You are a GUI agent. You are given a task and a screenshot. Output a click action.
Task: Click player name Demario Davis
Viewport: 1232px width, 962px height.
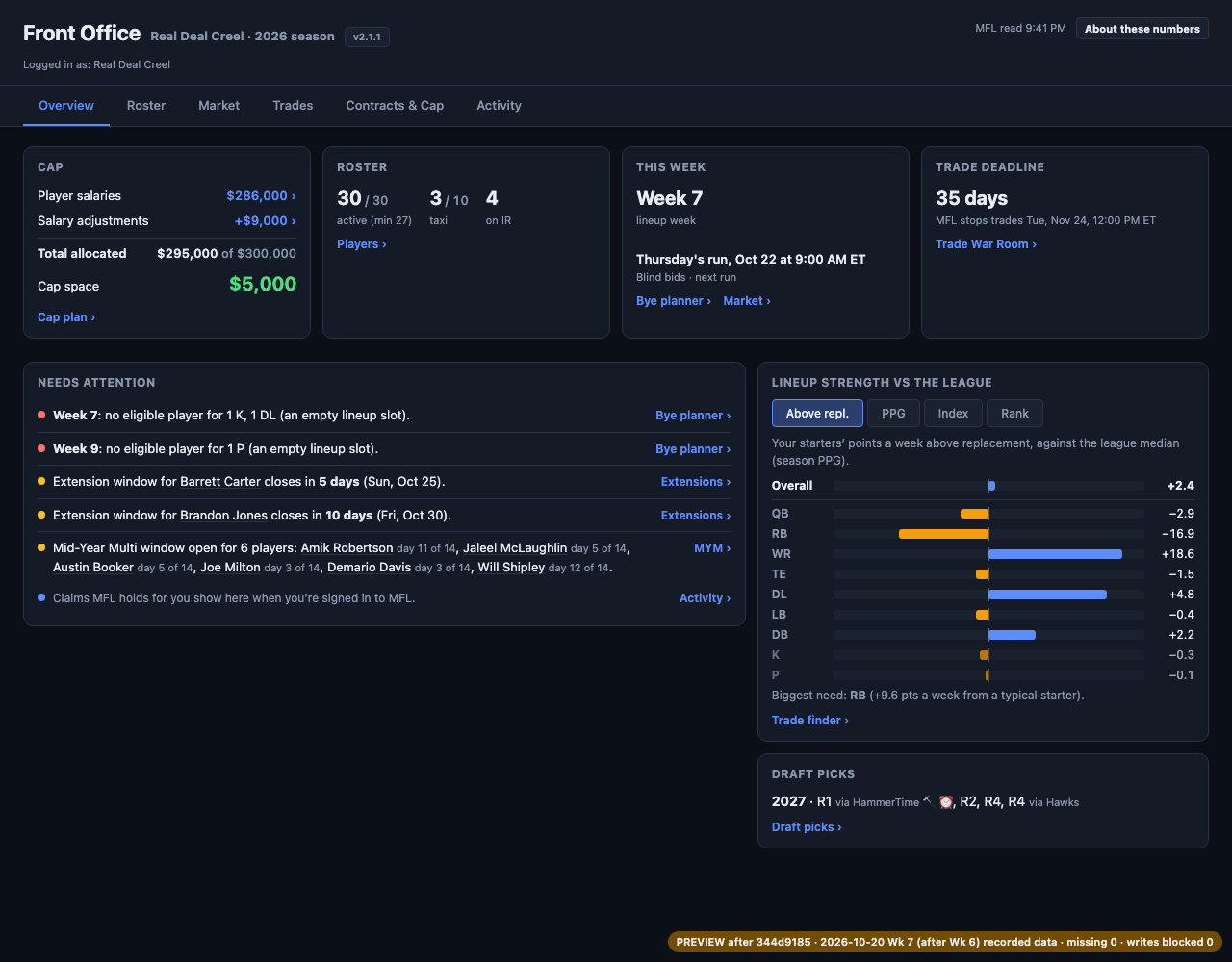coord(369,568)
